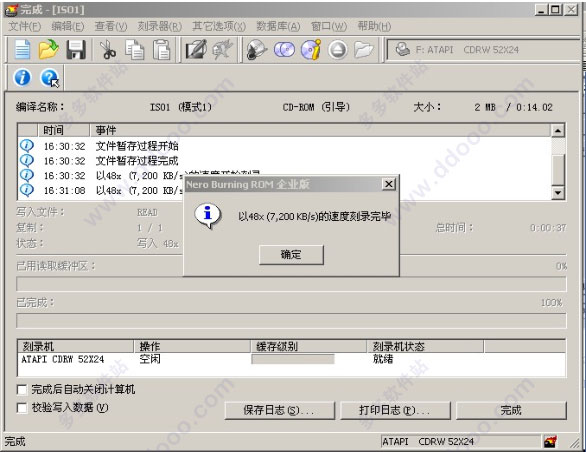Image resolution: width=586 pixels, height=452 pixels.
Task: Click info icon of the 16:31:08 log row
Action: pos(27,190)
